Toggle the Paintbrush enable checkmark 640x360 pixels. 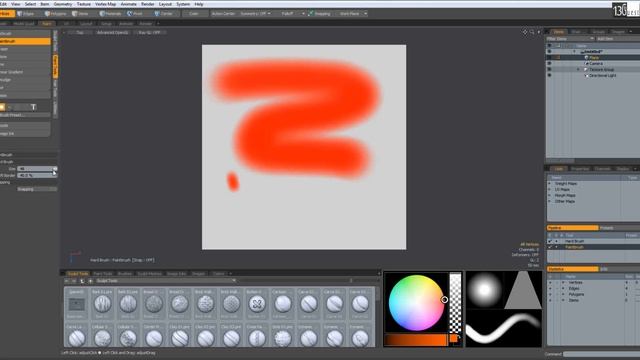pyautogui.click(x=550, y=247)
